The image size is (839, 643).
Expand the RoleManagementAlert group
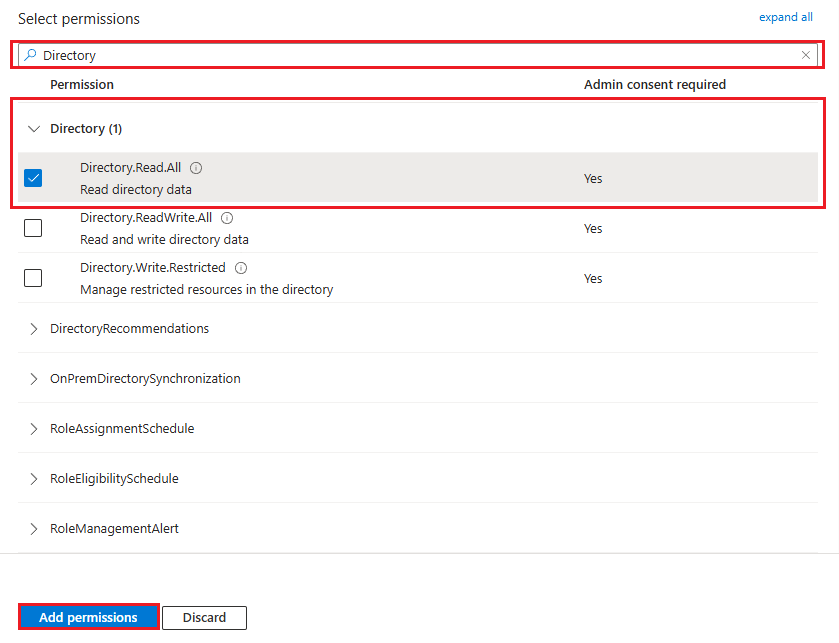coord(34,529)
